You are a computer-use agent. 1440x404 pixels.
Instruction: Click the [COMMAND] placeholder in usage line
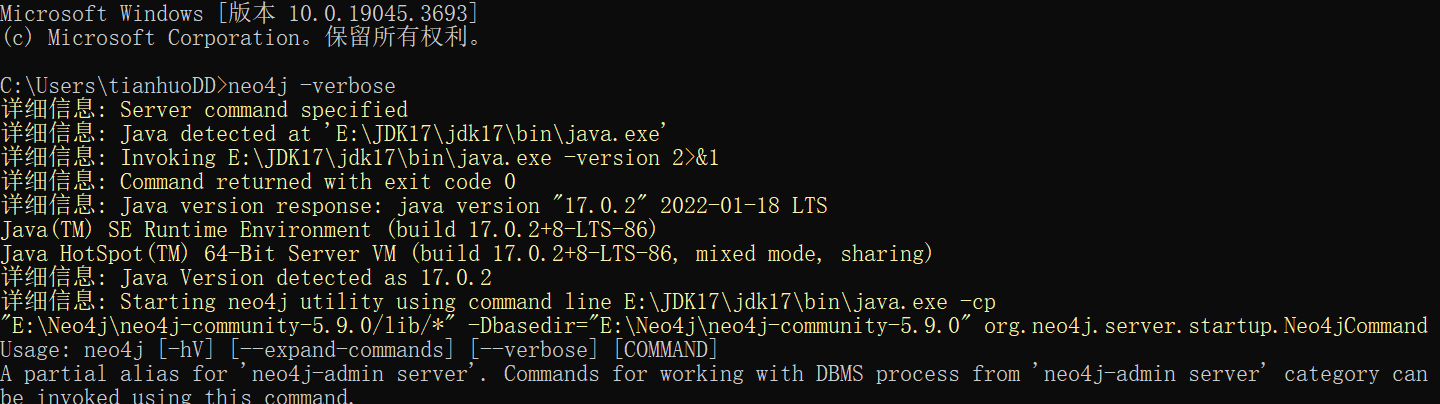[x=665, y=350]
